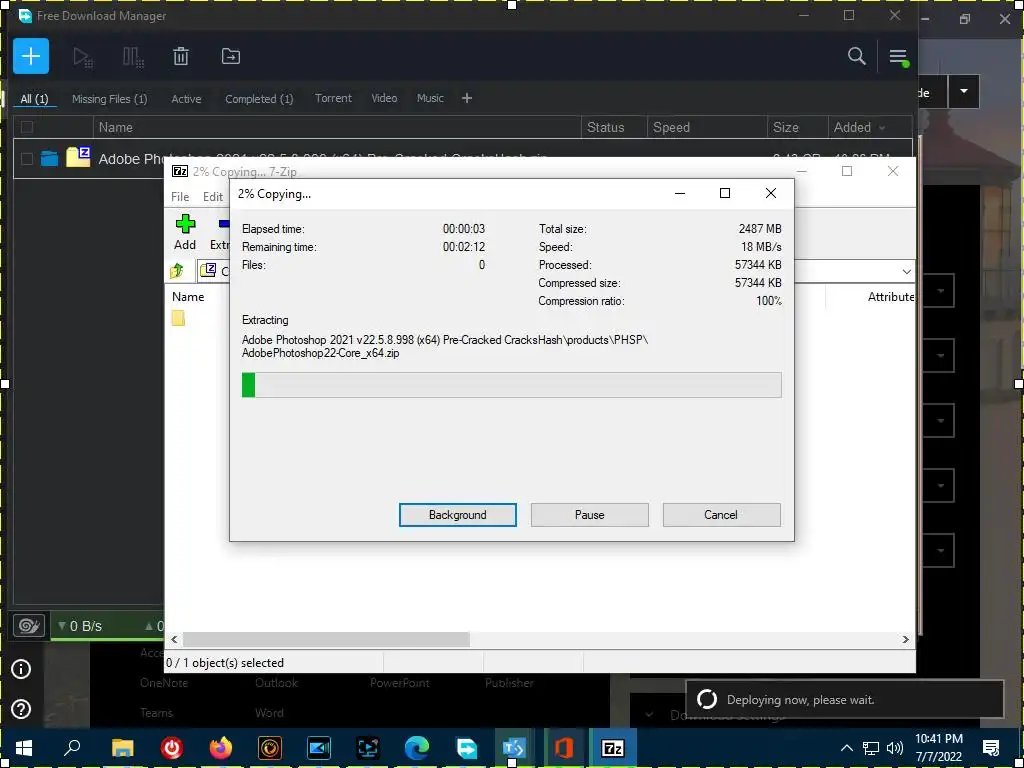Click the blue plus add download button
Image resolution: width=1024 pixels, height=768 pixels.
[x=31, y=56]
